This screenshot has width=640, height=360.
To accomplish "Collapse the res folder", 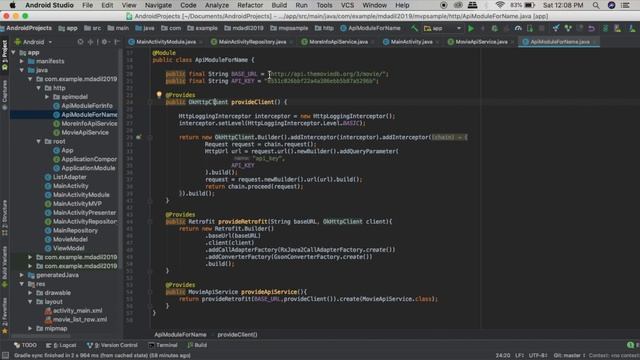I will tap(22, 284).
